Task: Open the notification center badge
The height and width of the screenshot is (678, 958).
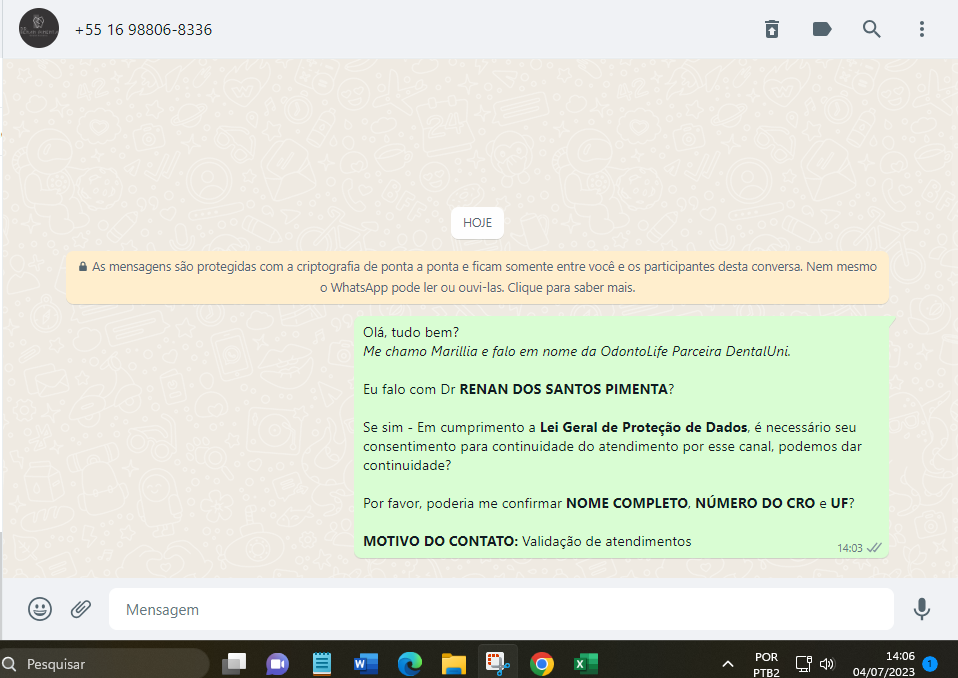Action: (930, 663)
